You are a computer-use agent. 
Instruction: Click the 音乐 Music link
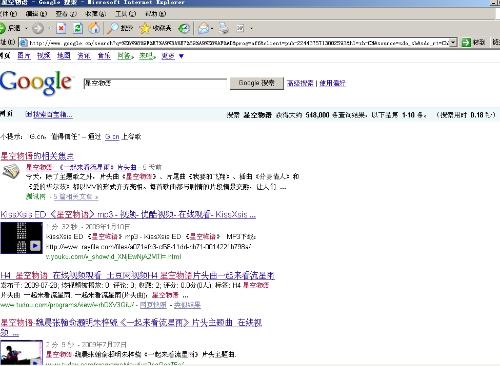tap(104, 56)
